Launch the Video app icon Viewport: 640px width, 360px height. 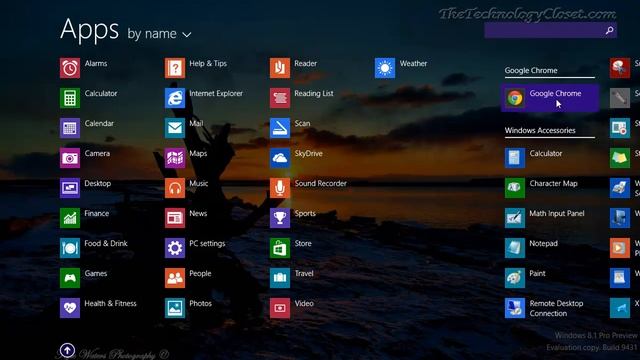point(280,308)
